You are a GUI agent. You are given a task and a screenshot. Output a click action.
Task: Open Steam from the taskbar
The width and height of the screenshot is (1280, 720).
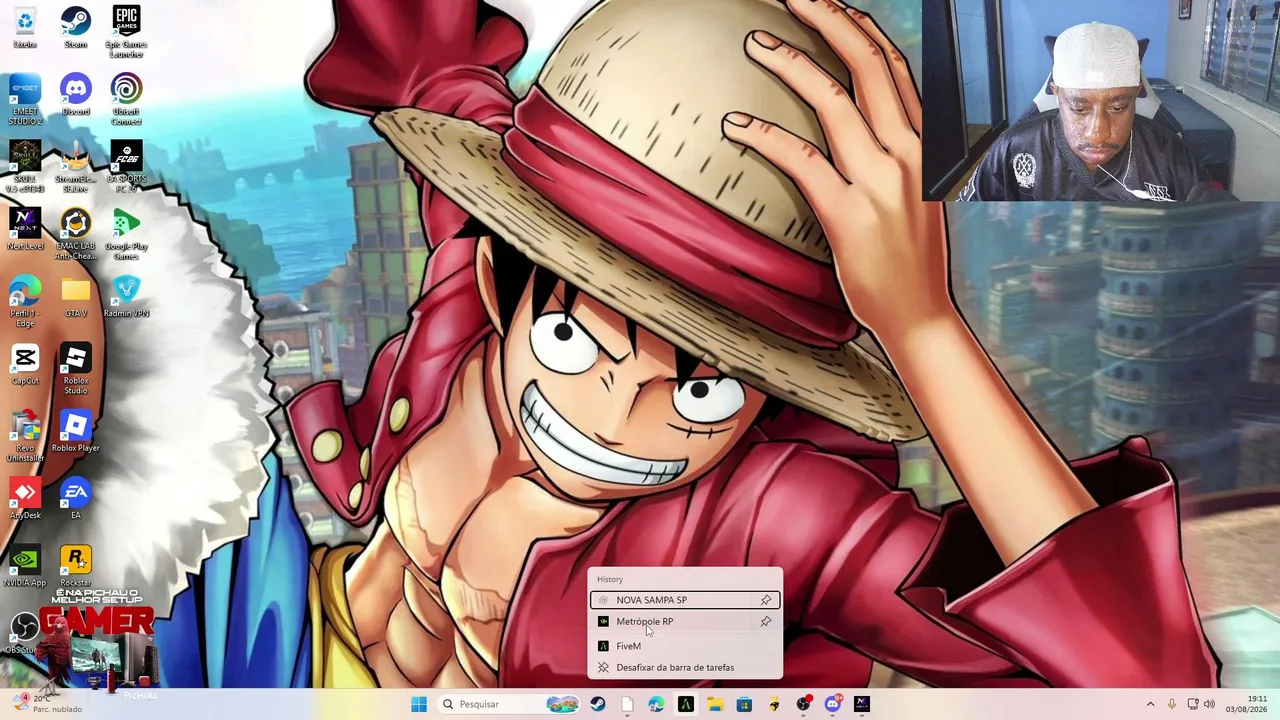point(598,704)
